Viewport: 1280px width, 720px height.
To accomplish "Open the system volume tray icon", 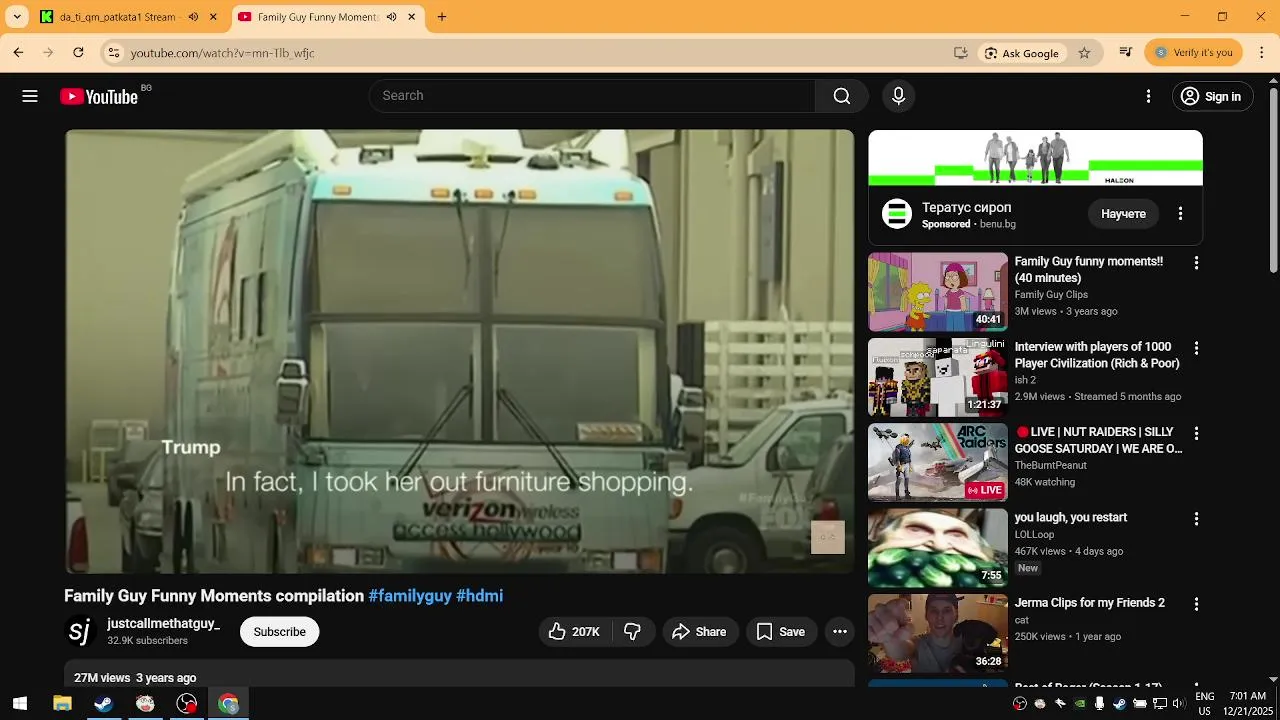I will [x=1179, y=704].
